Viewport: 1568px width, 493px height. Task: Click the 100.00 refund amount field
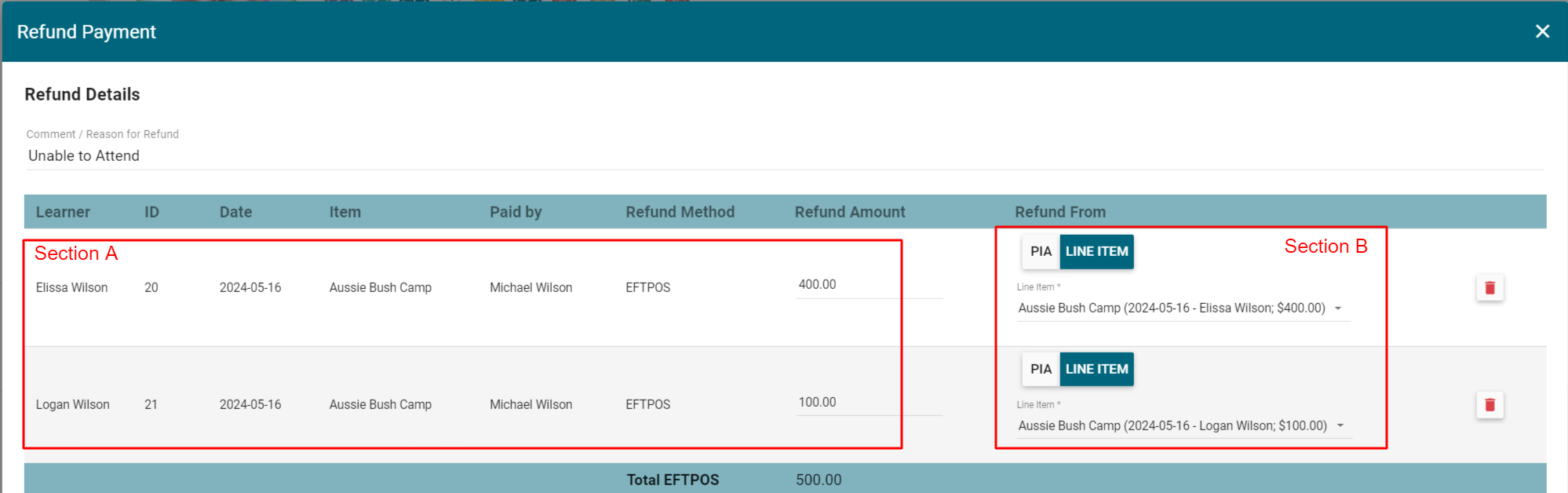tap(867, 403)
